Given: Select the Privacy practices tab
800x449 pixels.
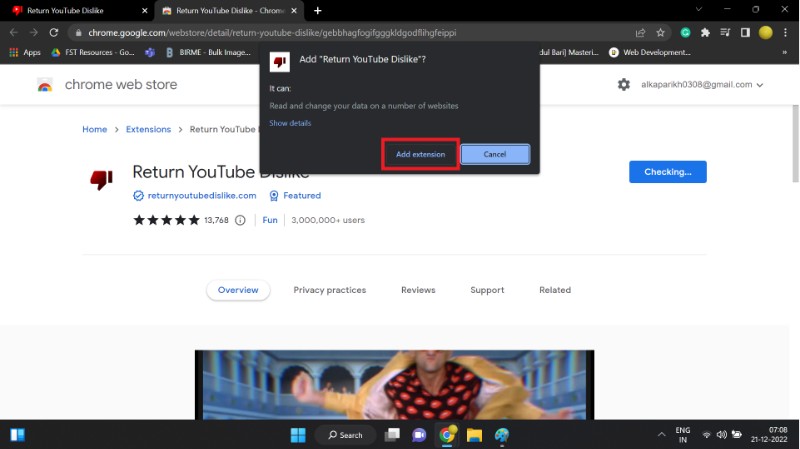Looking at the screenshot, I should [x=330, y=290].
